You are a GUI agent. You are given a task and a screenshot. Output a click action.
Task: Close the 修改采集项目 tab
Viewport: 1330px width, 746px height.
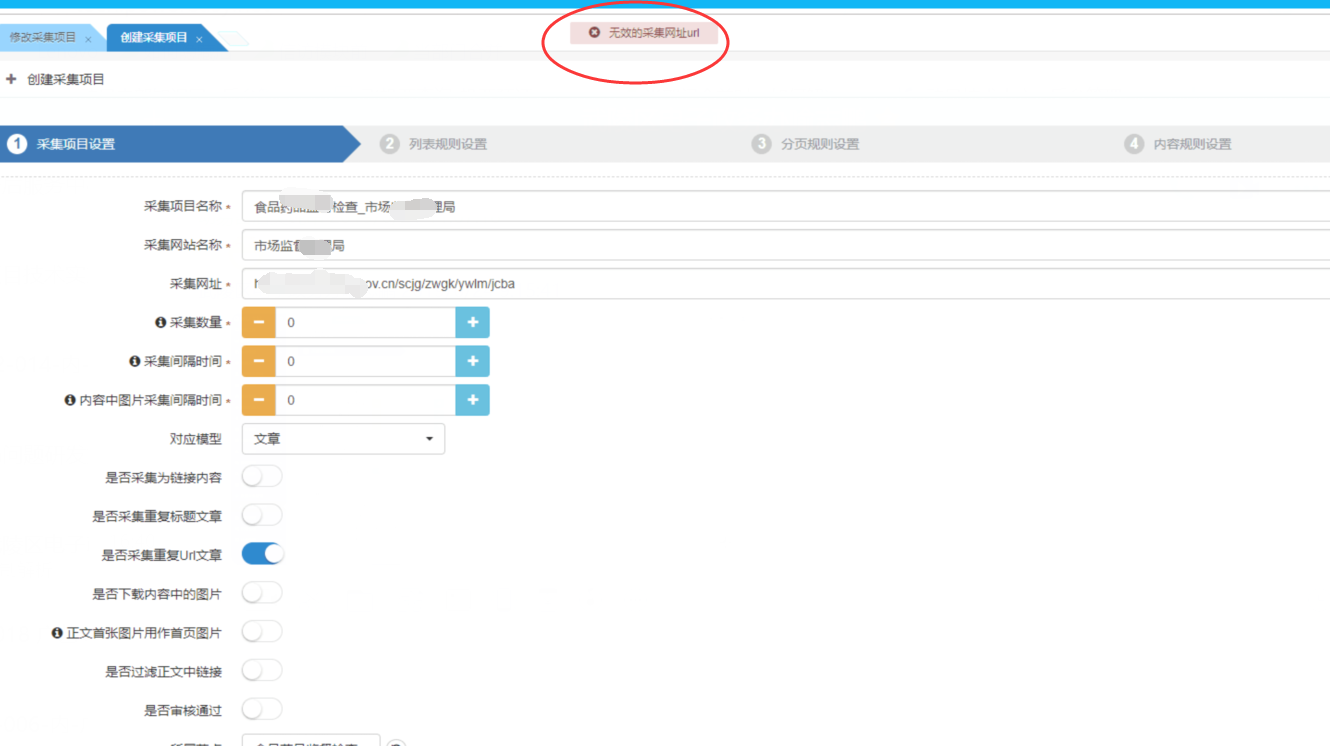[88, 39]
